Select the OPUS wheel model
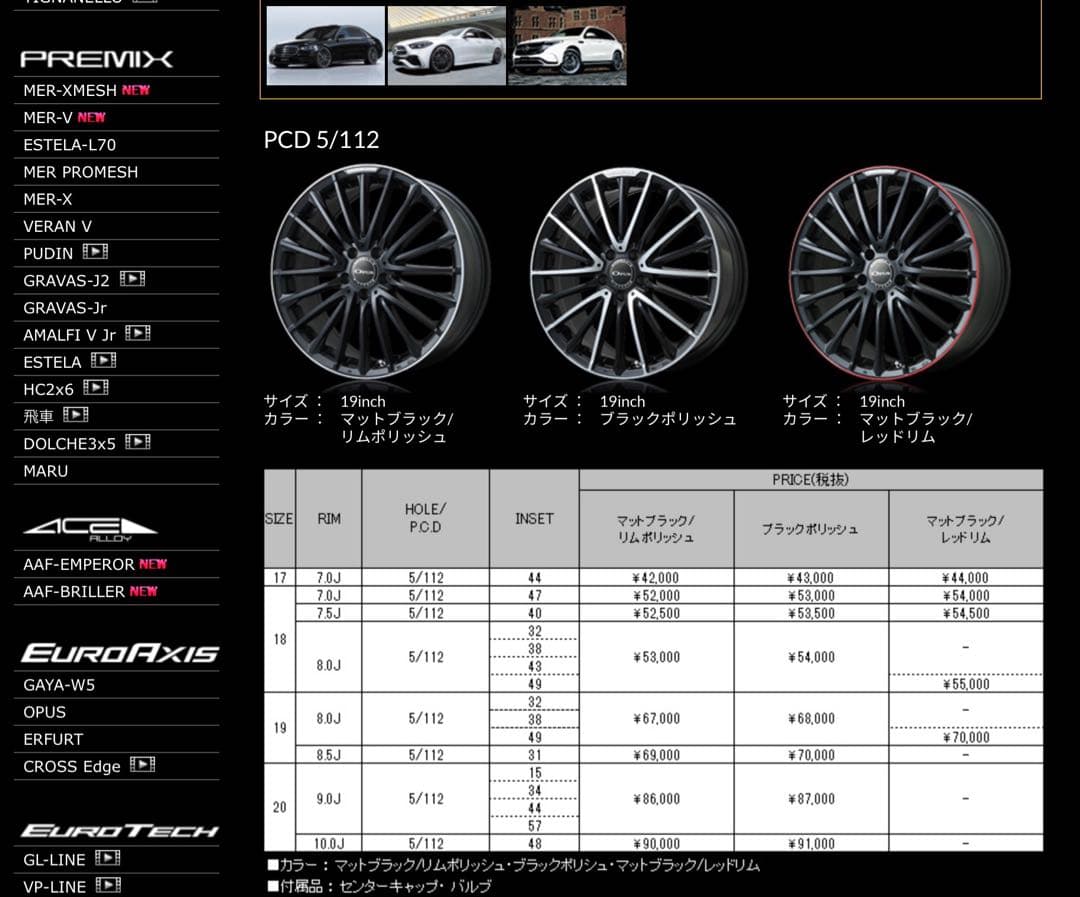Image resolution: width=1080 pixels, height=897 pixels. tap(45, 712)
